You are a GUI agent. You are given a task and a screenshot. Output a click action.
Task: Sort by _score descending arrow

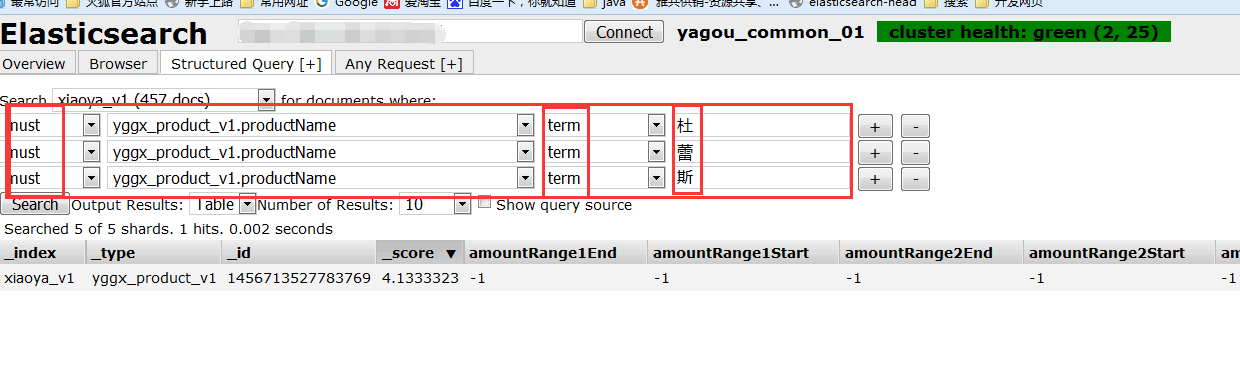[450, 254]
